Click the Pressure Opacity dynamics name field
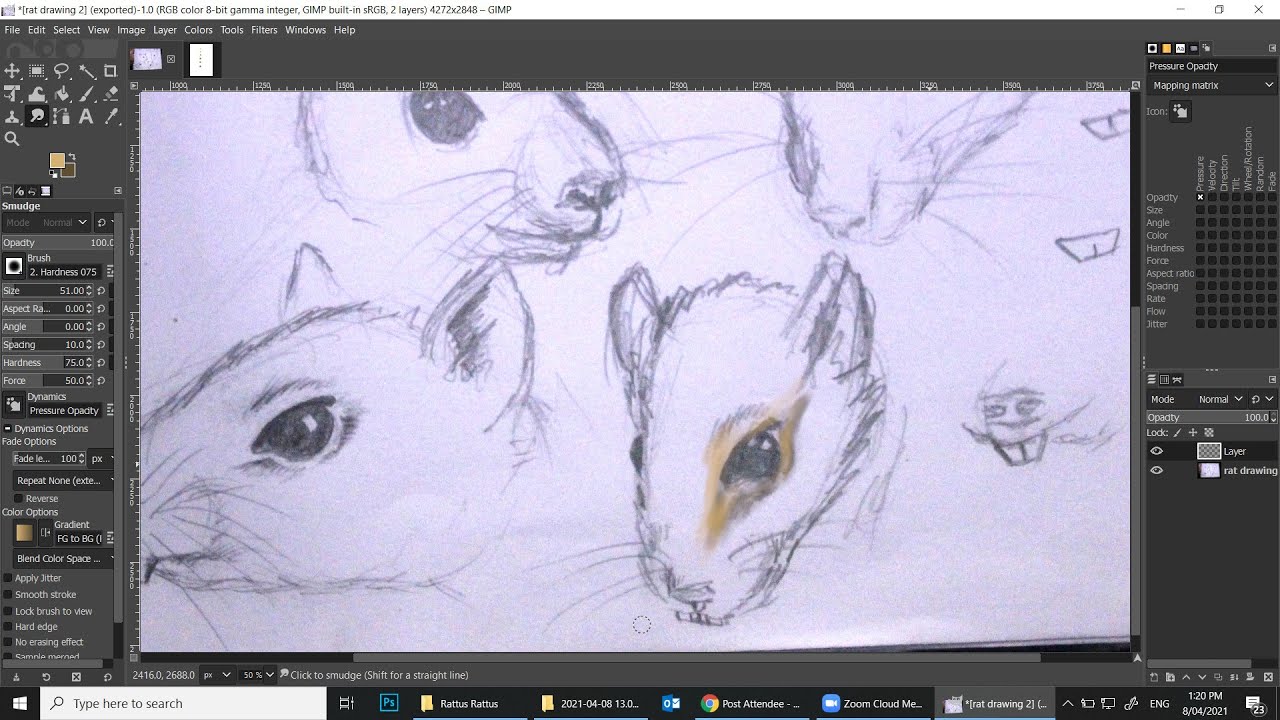 point(65,410)
